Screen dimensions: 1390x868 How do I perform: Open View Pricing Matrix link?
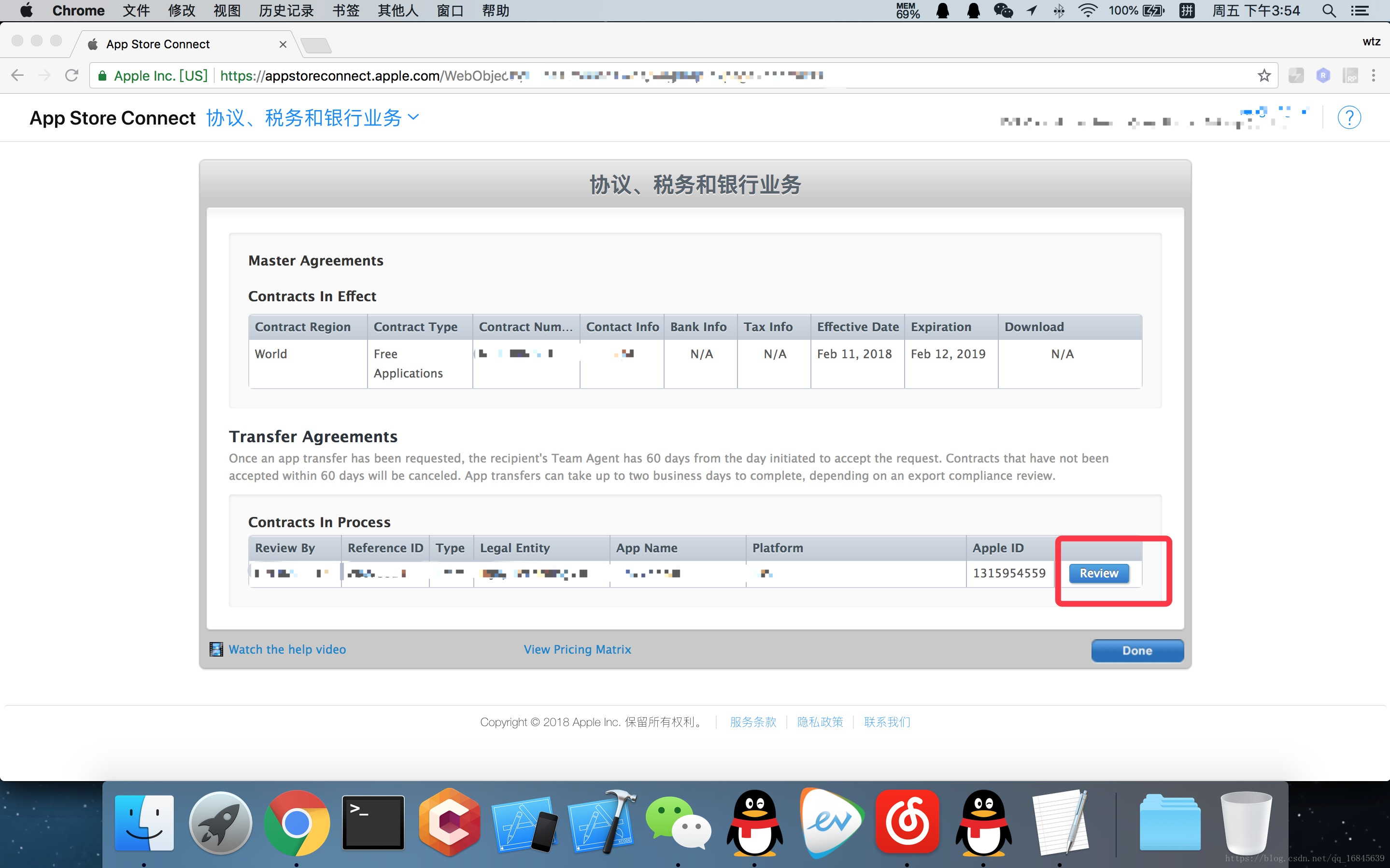click(577, 649)
